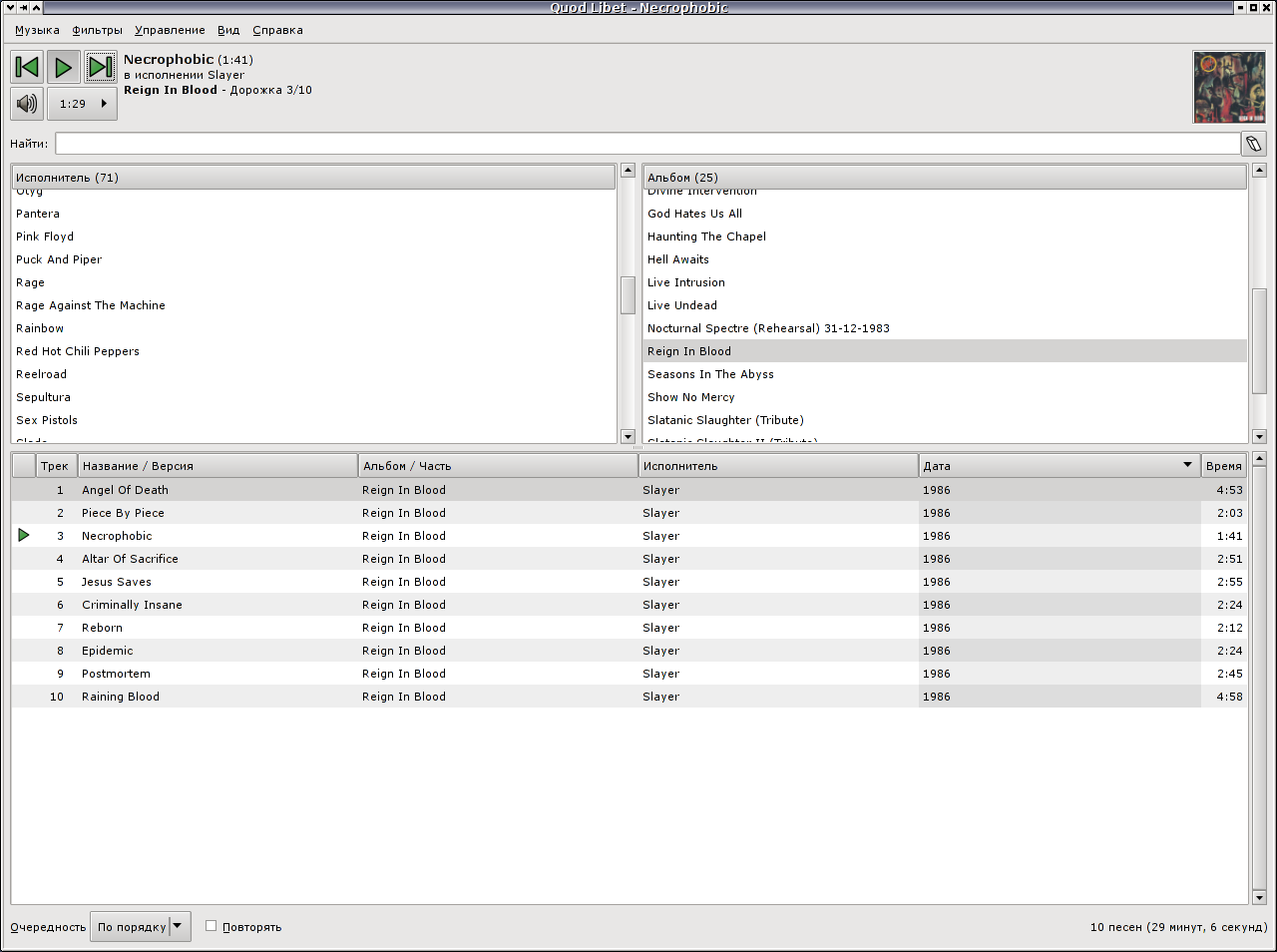Click the album list scroll-up arrow
The width and height of the screenshot is (1277, 952).
click(1259, 171)
